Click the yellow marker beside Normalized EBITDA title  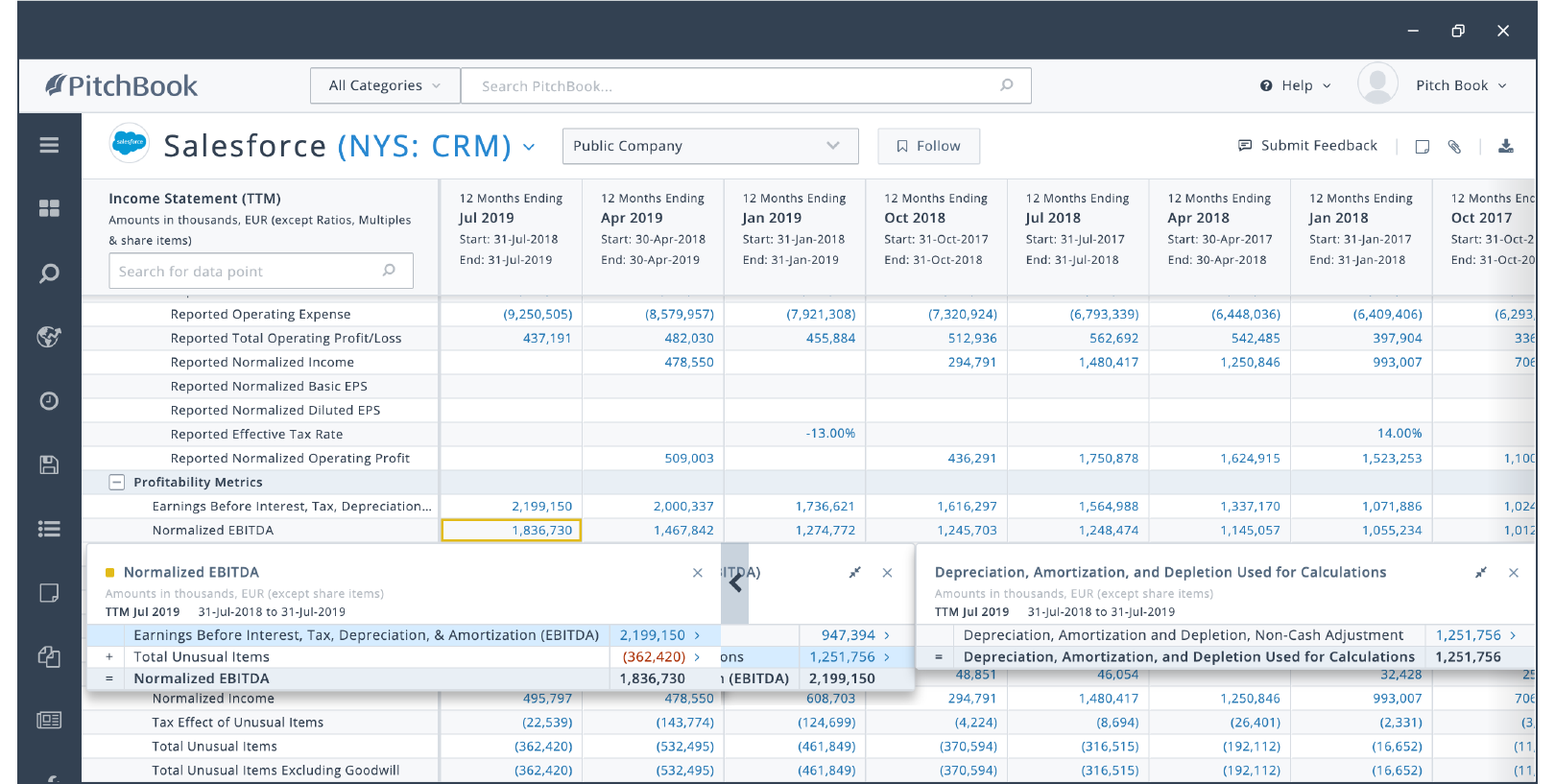[x=109, y=573]
